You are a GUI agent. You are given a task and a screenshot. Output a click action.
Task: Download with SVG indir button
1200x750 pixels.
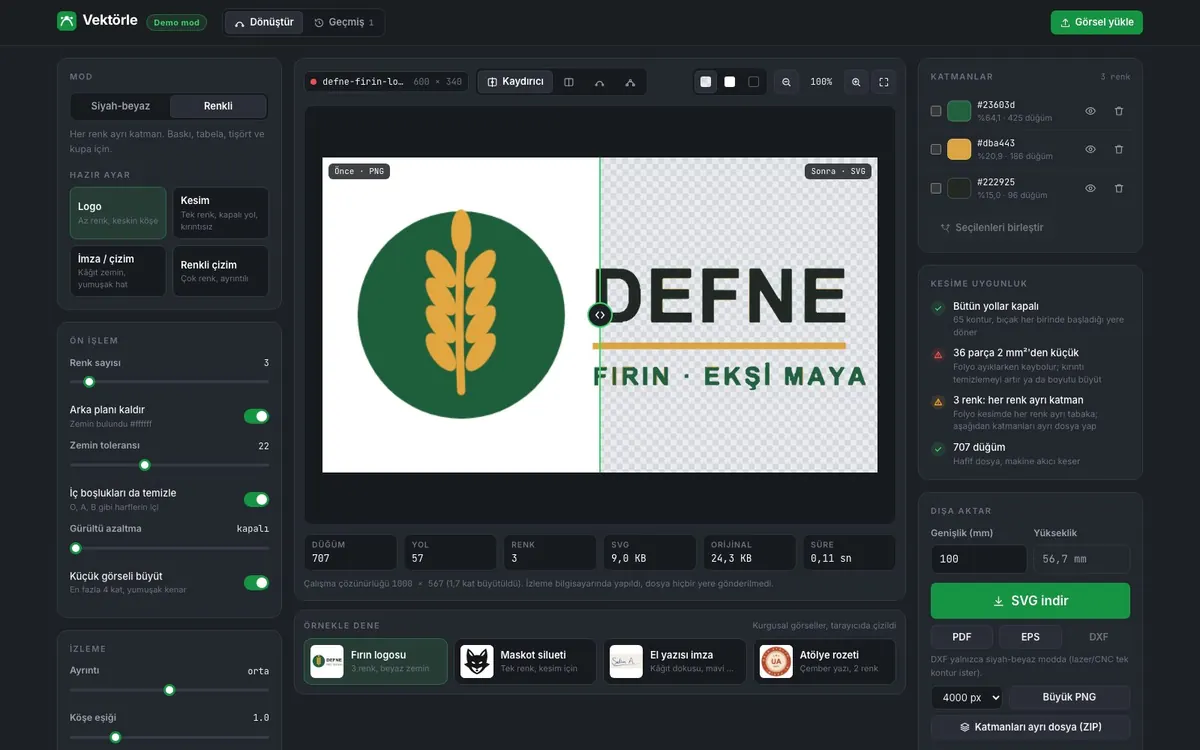[x=1030, y=601]
